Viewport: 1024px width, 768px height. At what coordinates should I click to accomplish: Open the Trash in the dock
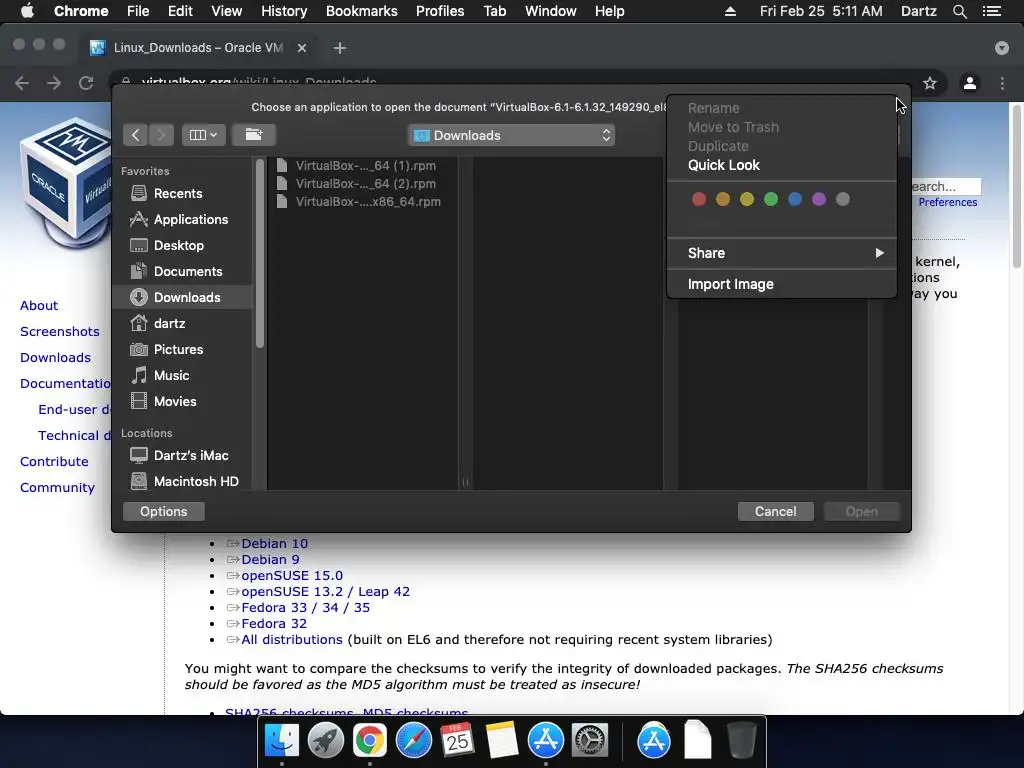tap(741, 741)
